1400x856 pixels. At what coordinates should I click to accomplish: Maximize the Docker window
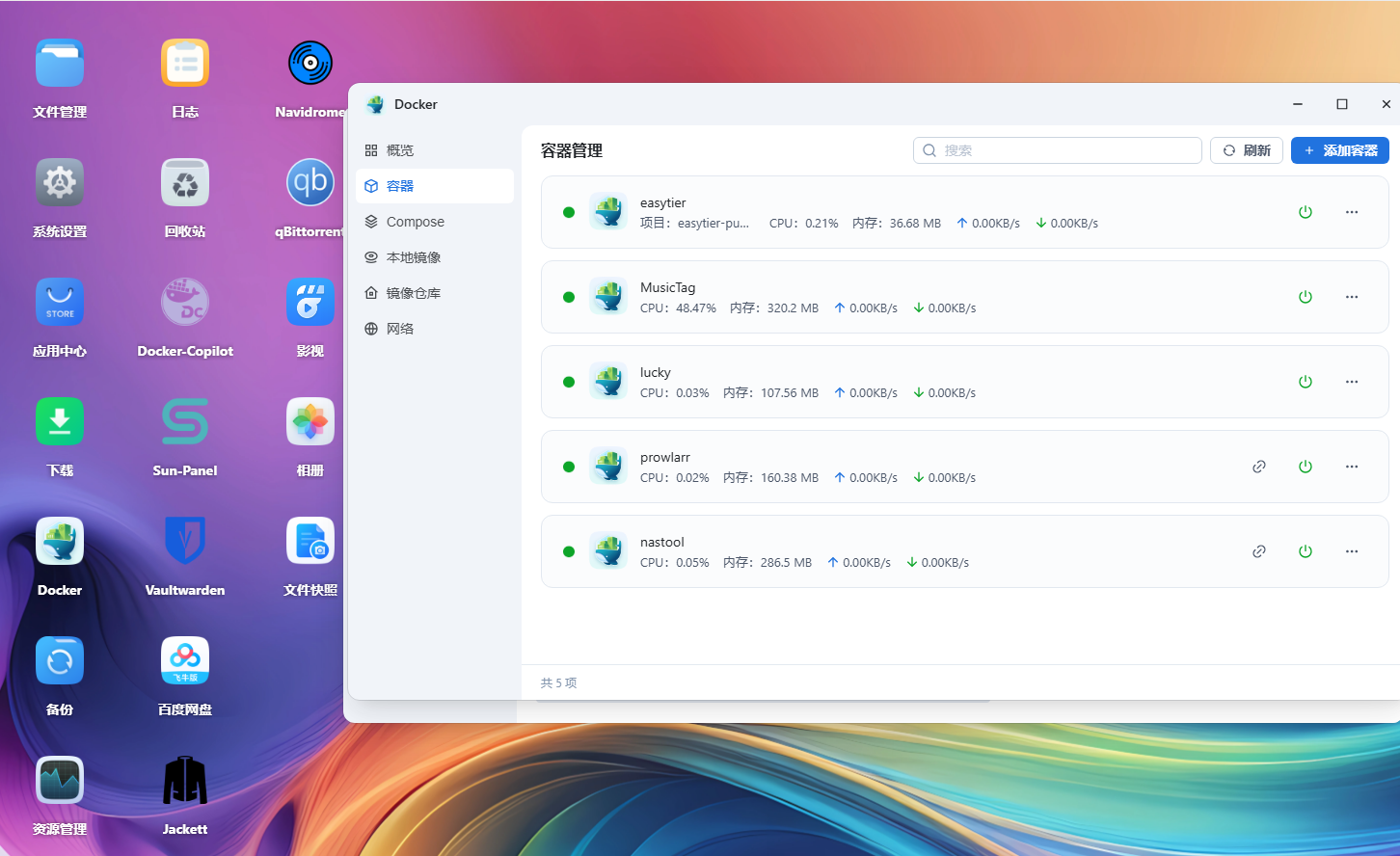coord(1342,104)
